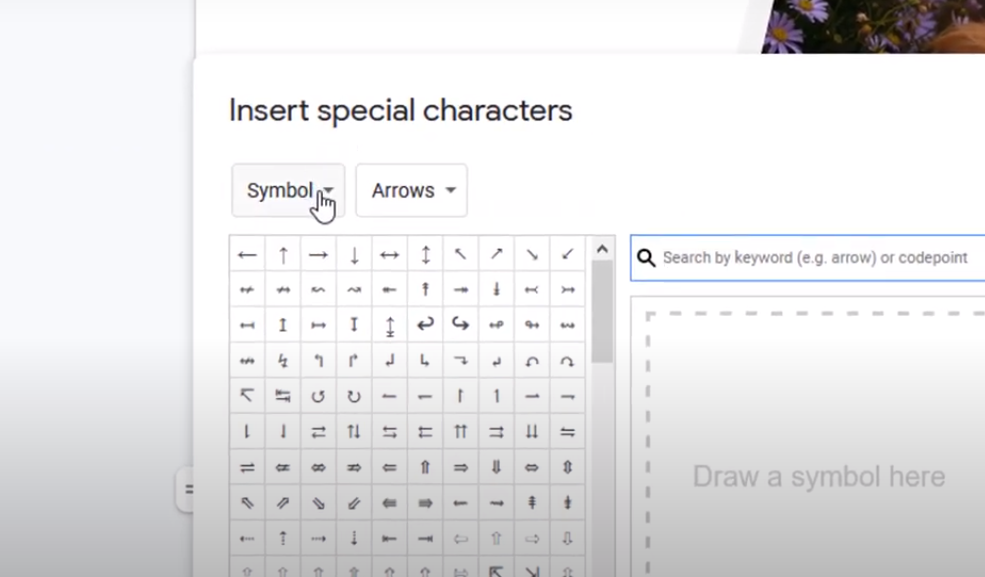Insert the anticlockwise top semicircle arrow ↶
The image size is (985, 577).
pyautogui.click(x=532, y=361)
